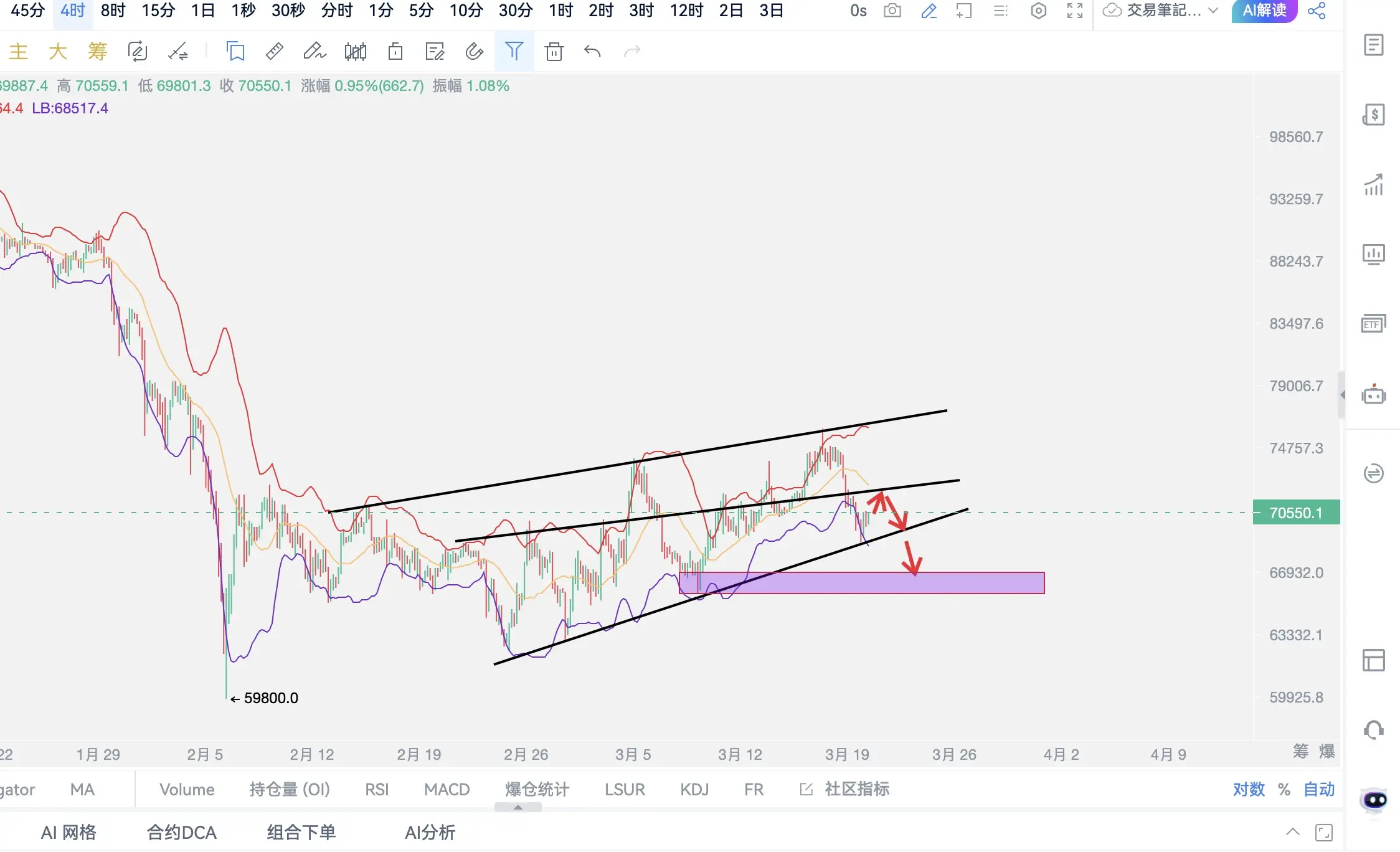Screen dimensions: 1400x852
Task: Open the filter funnel tool
Action: tap(514, 51)
